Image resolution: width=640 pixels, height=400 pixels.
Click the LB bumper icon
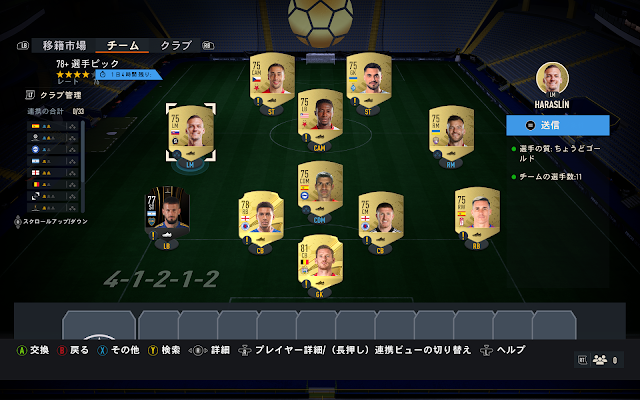pyautogui.click(x=23, y=46)
